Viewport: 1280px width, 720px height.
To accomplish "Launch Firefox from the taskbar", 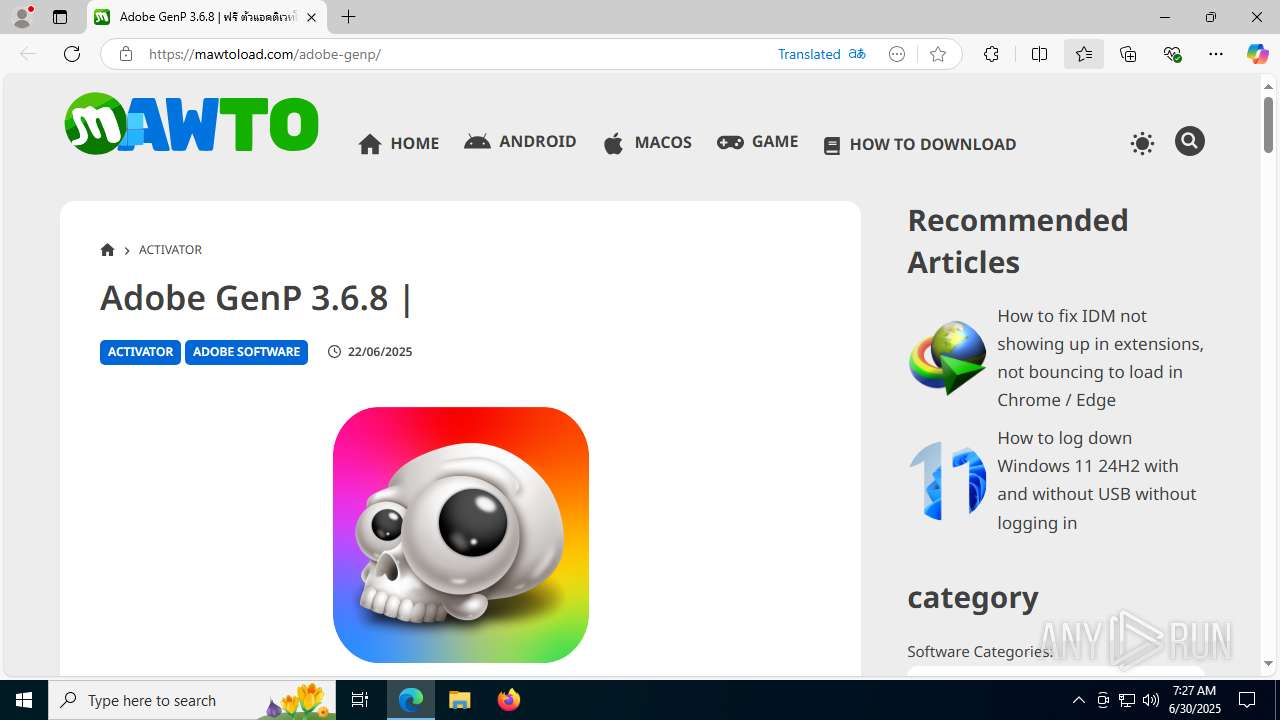I will [508, 700].
